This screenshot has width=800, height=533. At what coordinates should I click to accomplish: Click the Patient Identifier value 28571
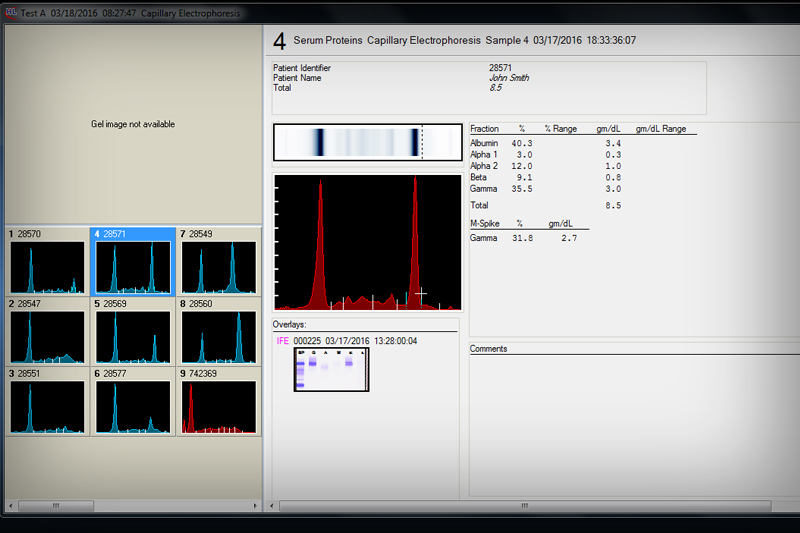pyautogui.click(x=502, y=68)
